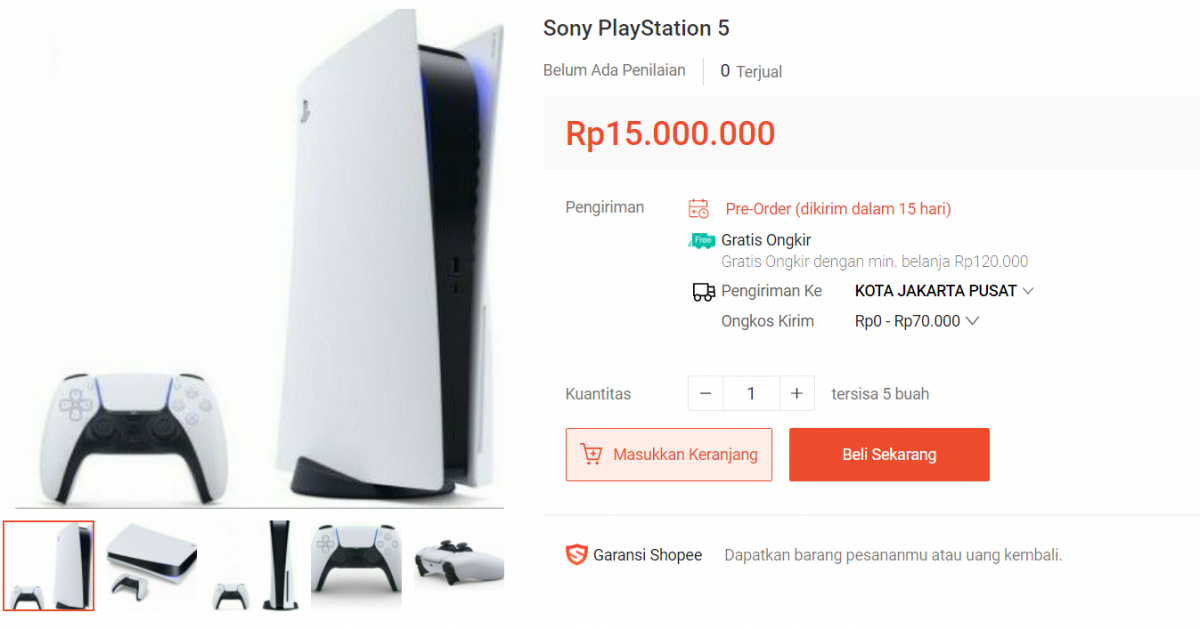The width and height of the screenshot is (1200, 629).
Task: Select the second thumbnail of horizontal PS5
Action: pyautogui.click(x=151, y=565)
